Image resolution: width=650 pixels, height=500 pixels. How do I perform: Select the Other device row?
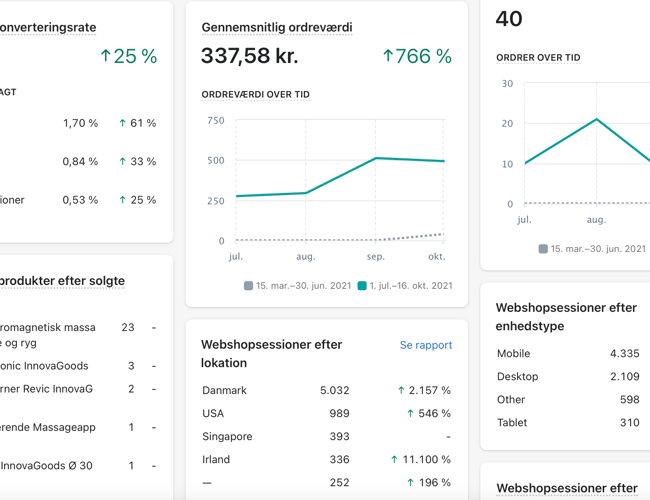click(568, 400)
